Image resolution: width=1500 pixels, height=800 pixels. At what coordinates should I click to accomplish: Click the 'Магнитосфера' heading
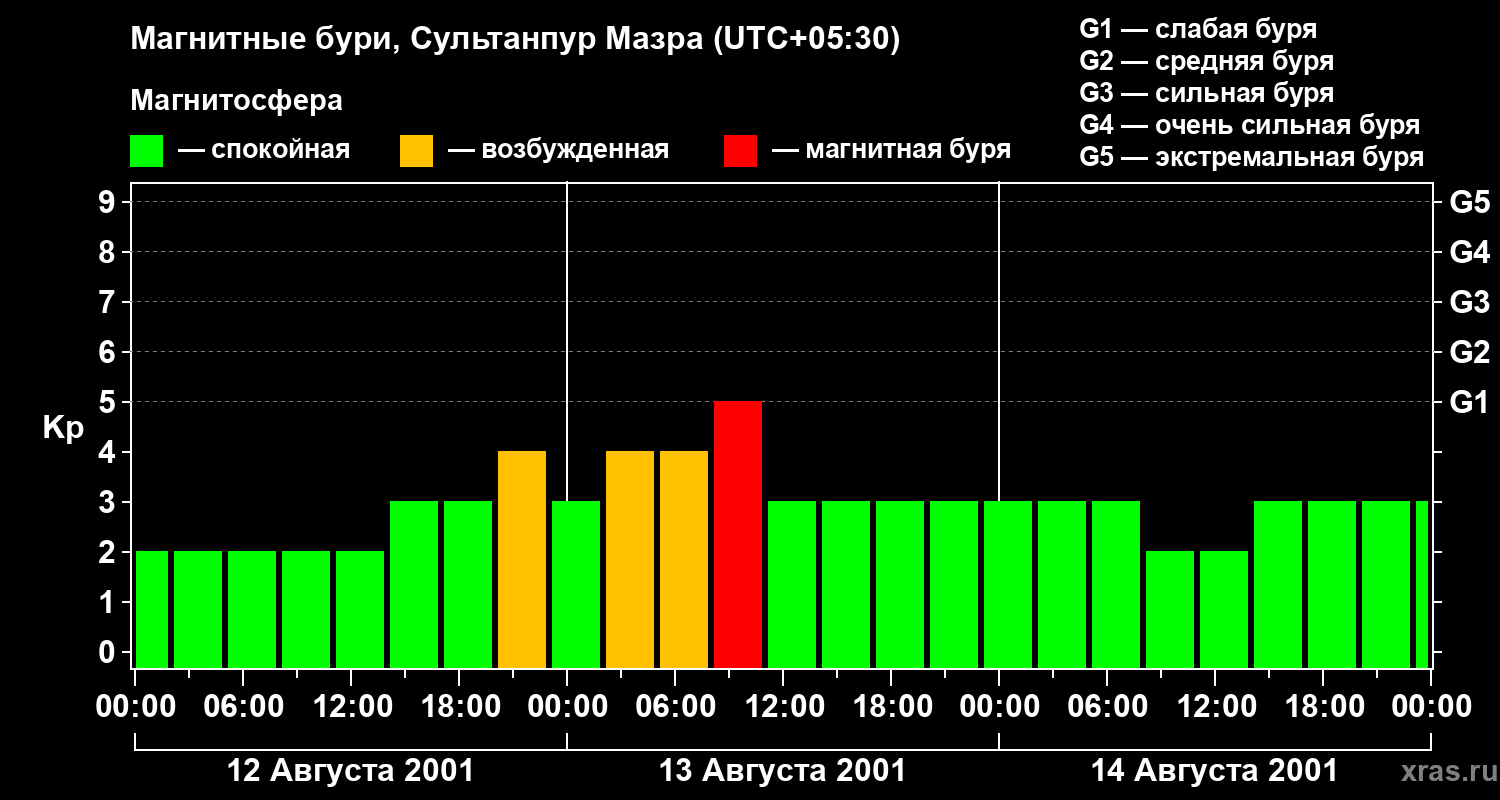coord(237,101)
